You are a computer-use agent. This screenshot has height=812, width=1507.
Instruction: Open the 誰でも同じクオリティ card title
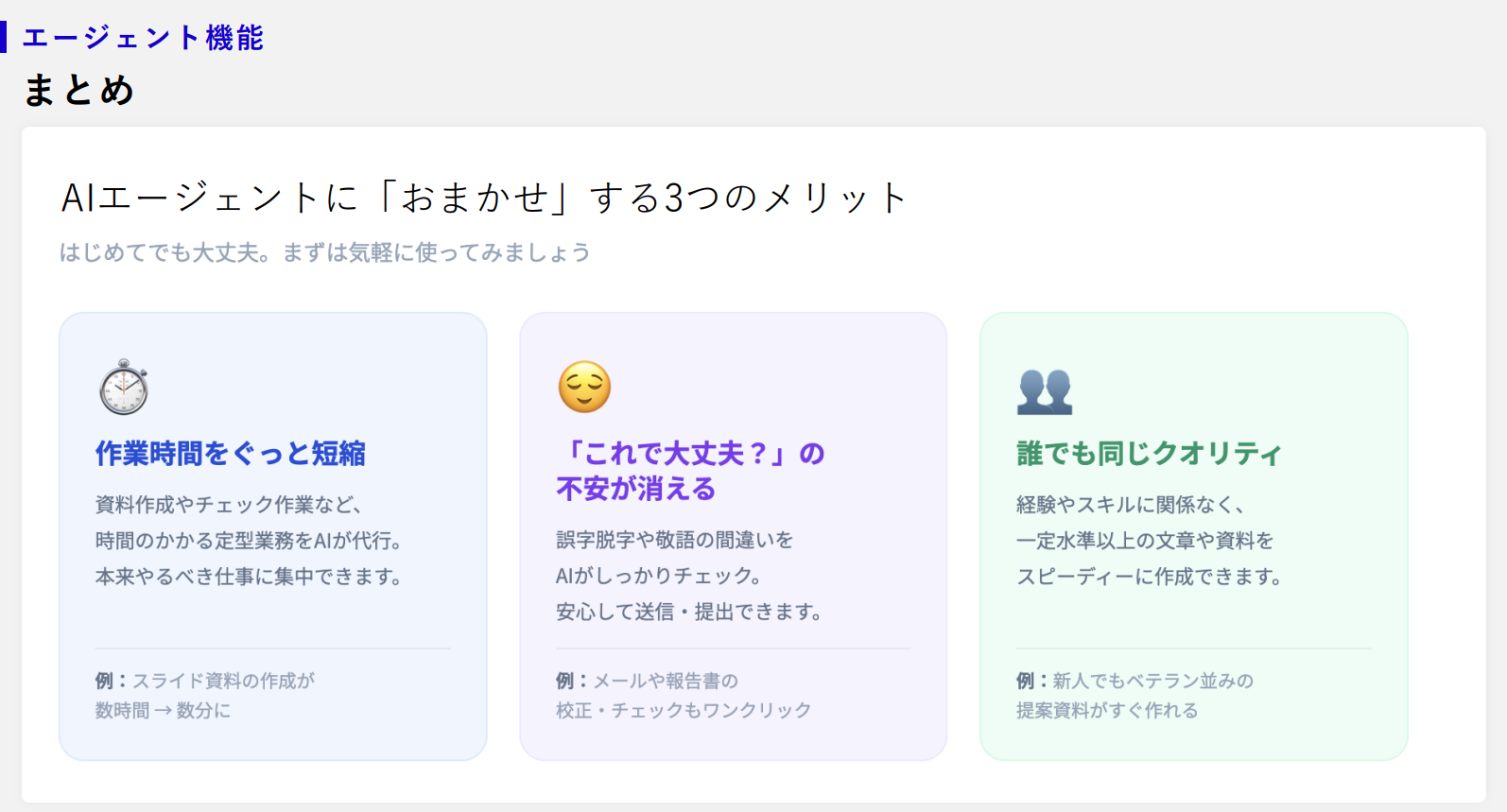coord(1150,454)
